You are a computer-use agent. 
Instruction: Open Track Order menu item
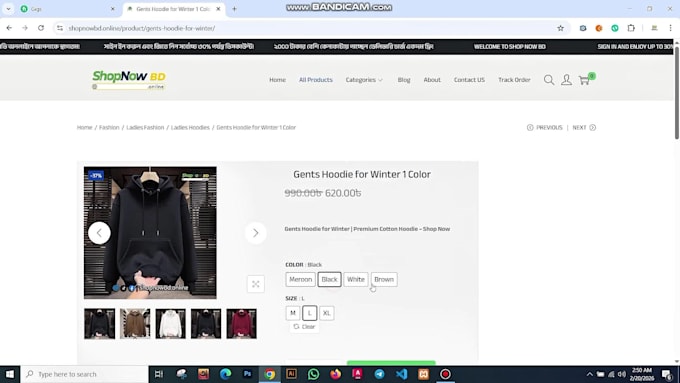(x=514, y=80)
